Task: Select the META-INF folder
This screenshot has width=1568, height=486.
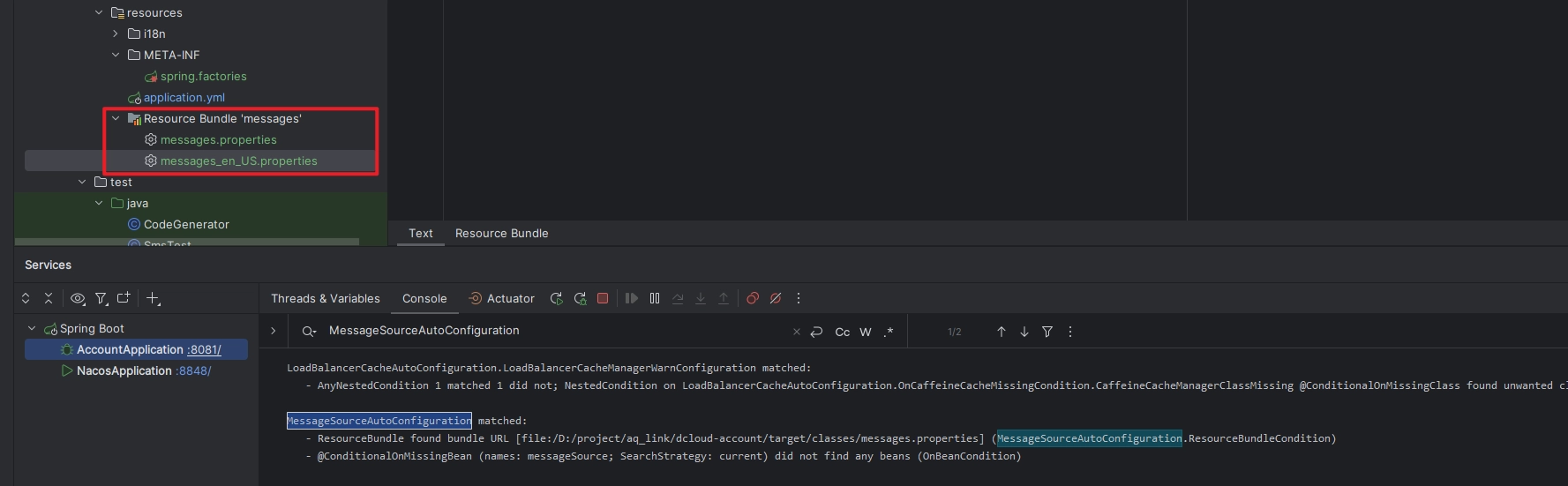Action: tap(171, 55)
